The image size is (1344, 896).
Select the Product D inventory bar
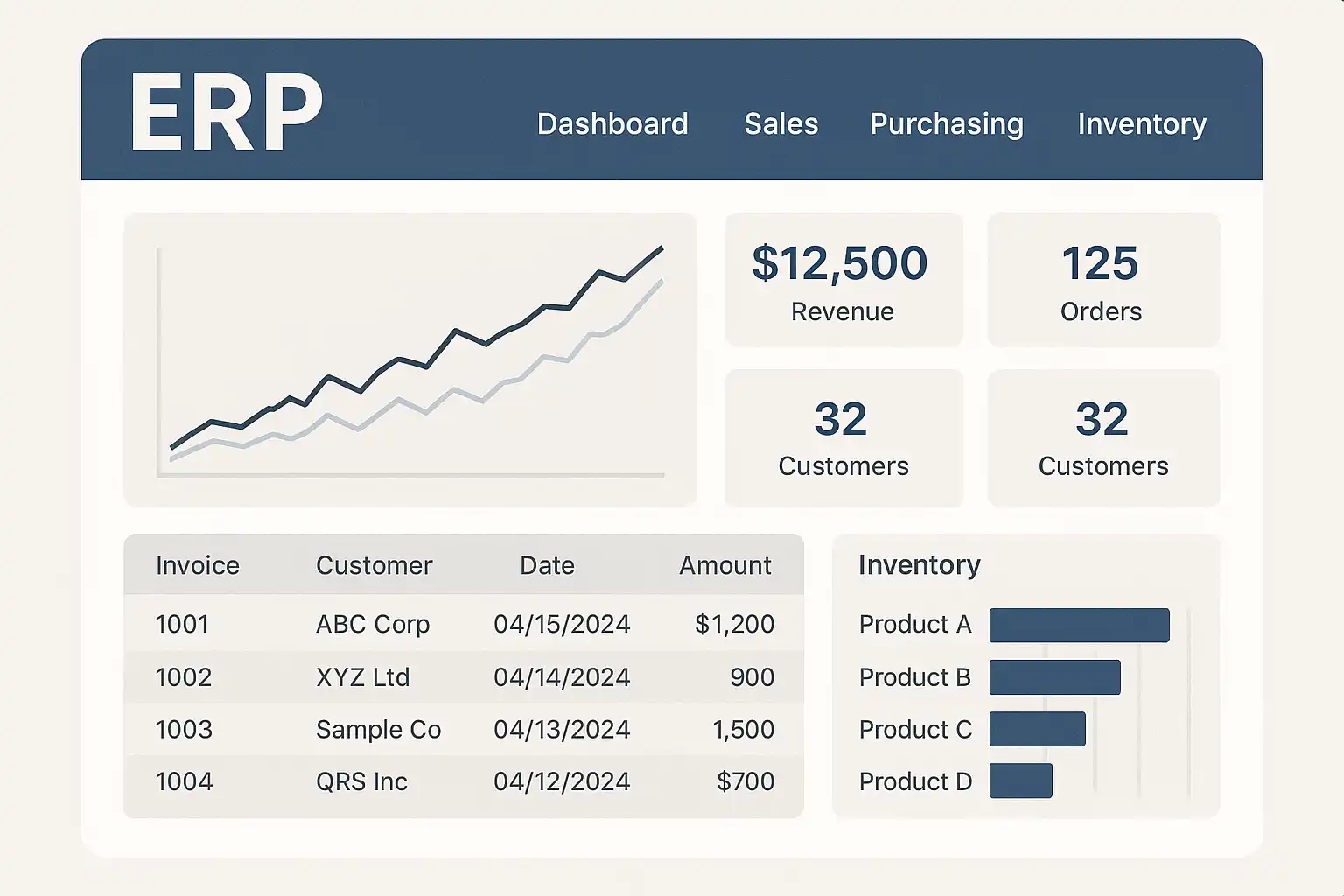[1020, 780]
